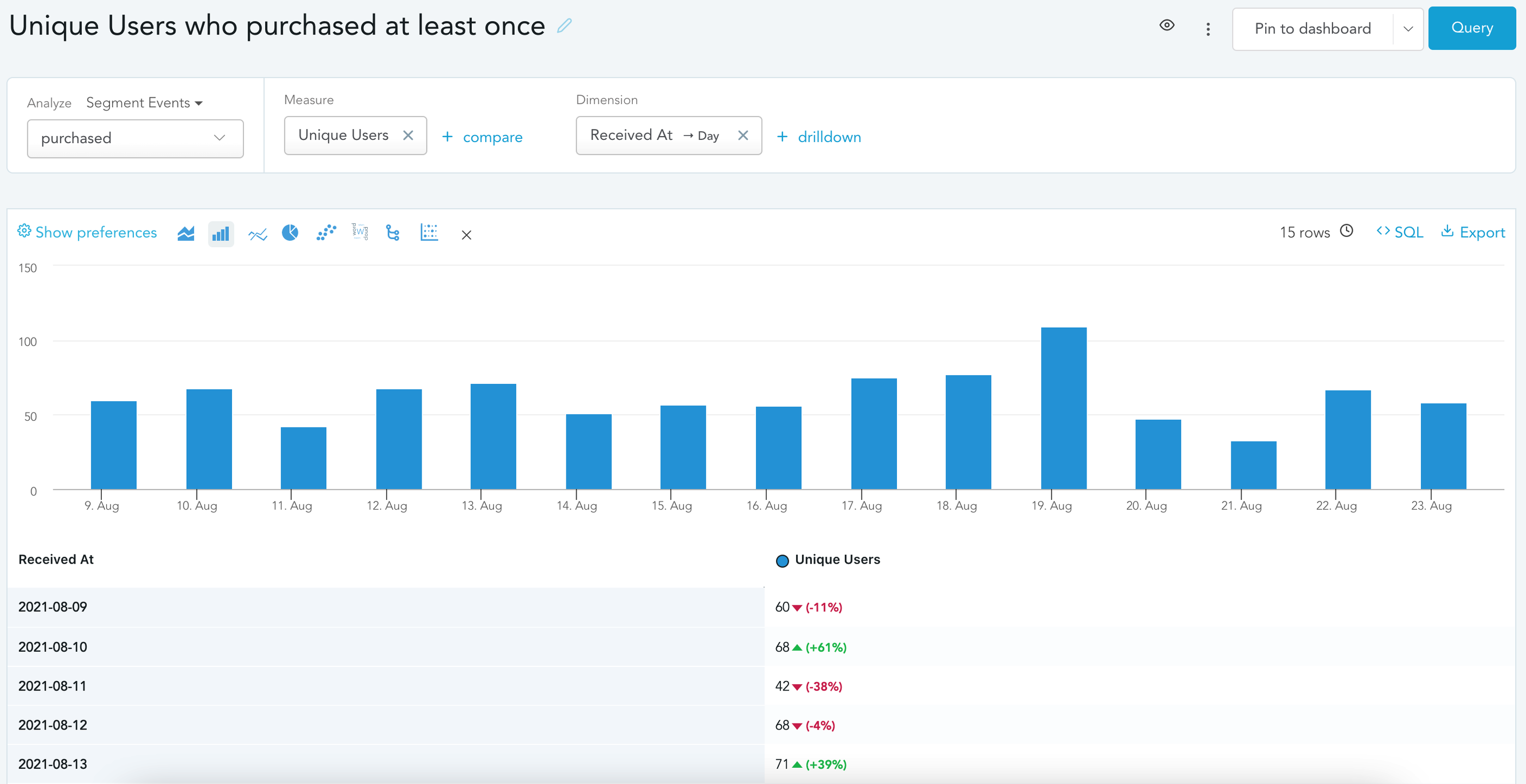Choose the pie chart visualization
This screenshot has height=784, width=1526.
(x=290, y=232)
